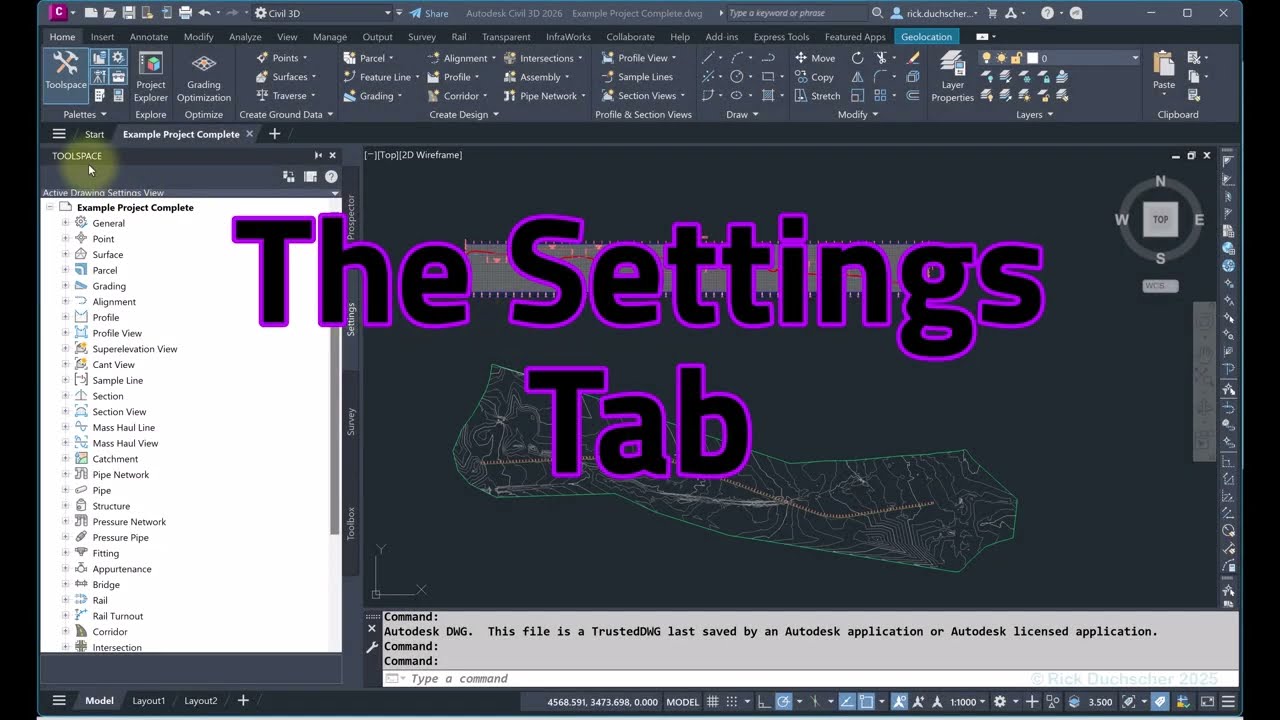Expand the Alignment settings node
Screen dimensions: 1280x720
click(66, 301)
